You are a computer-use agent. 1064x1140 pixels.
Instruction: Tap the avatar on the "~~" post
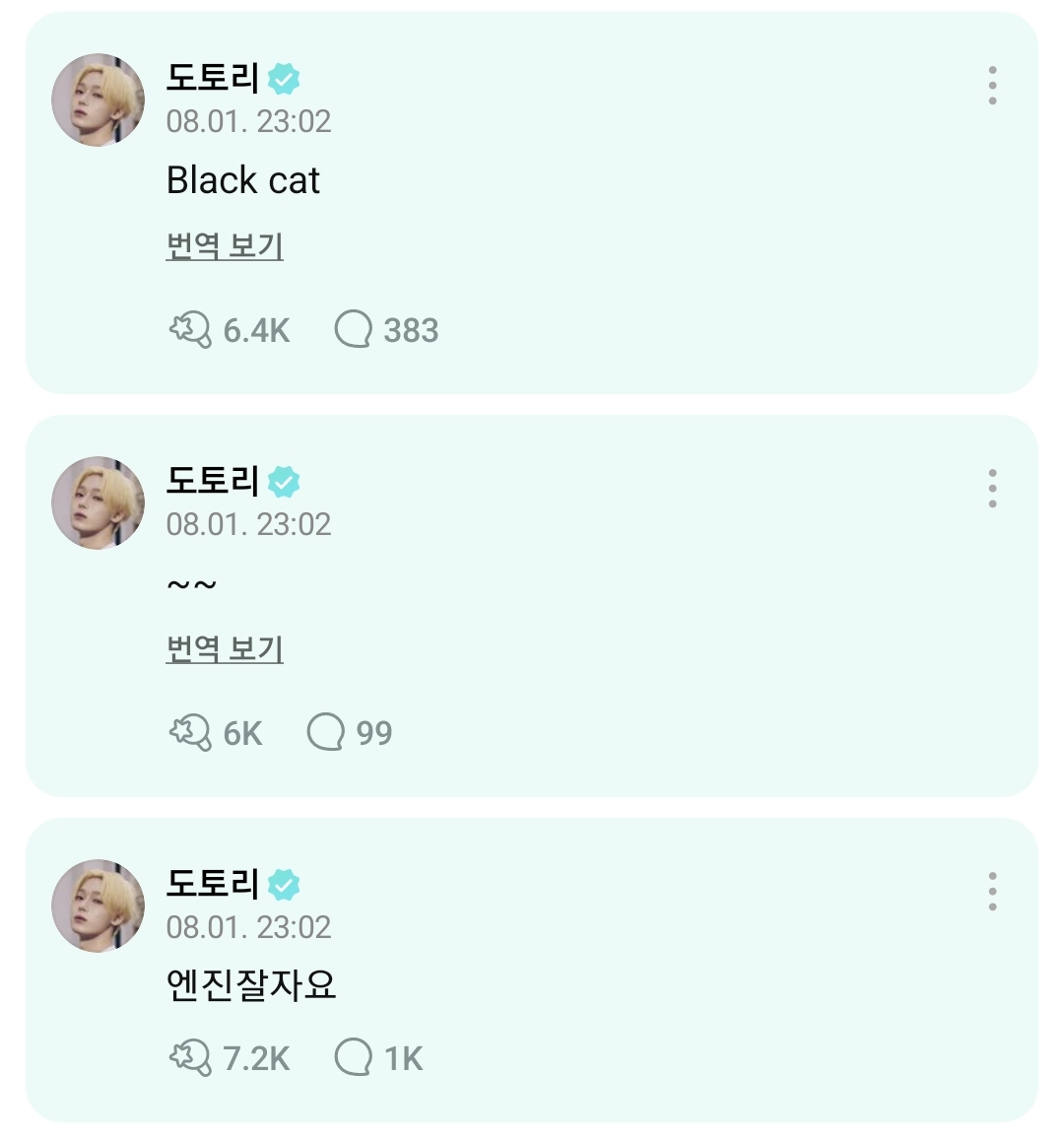(x=99, y=503)
